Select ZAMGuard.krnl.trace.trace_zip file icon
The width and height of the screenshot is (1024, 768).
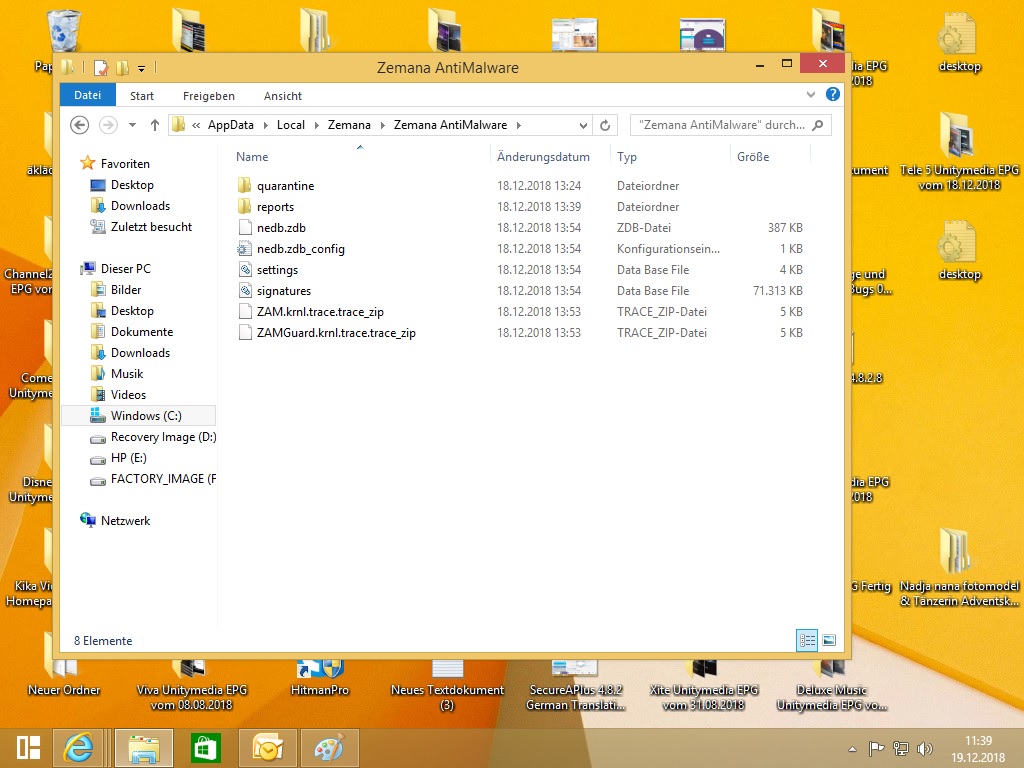(x=244, y=332)
